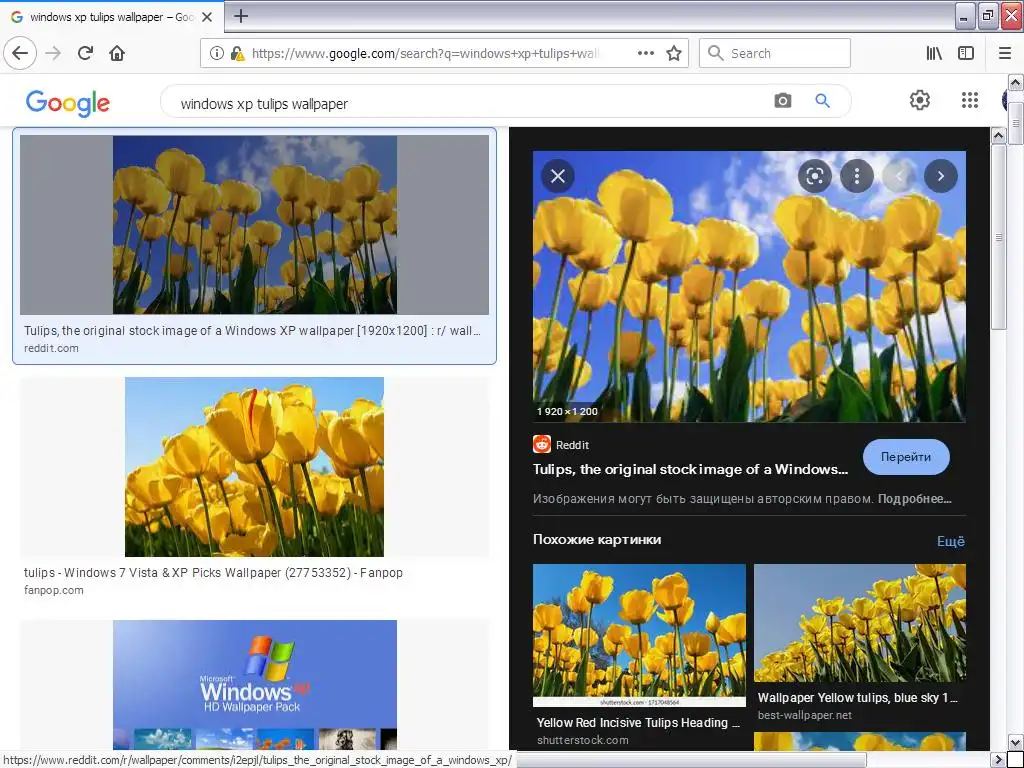Click the Google search query field
The image size is (1024, 768).
457,103
